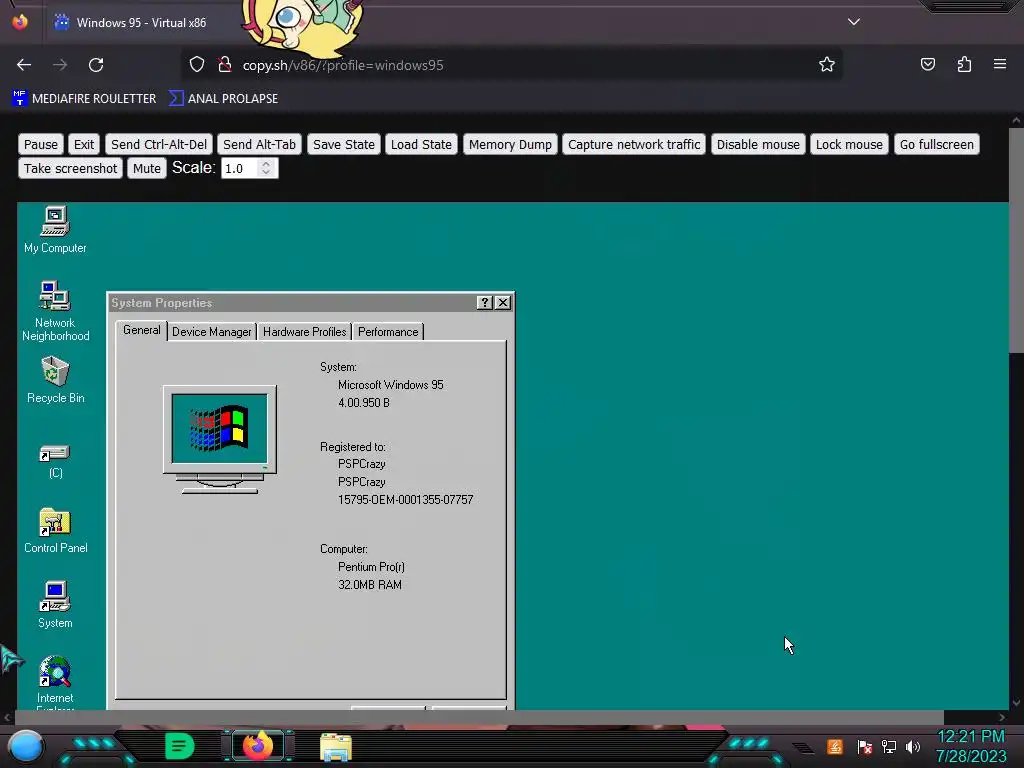Close the System Properties dialog
The width and height of the screenshot is (1024, 768).
502,302
